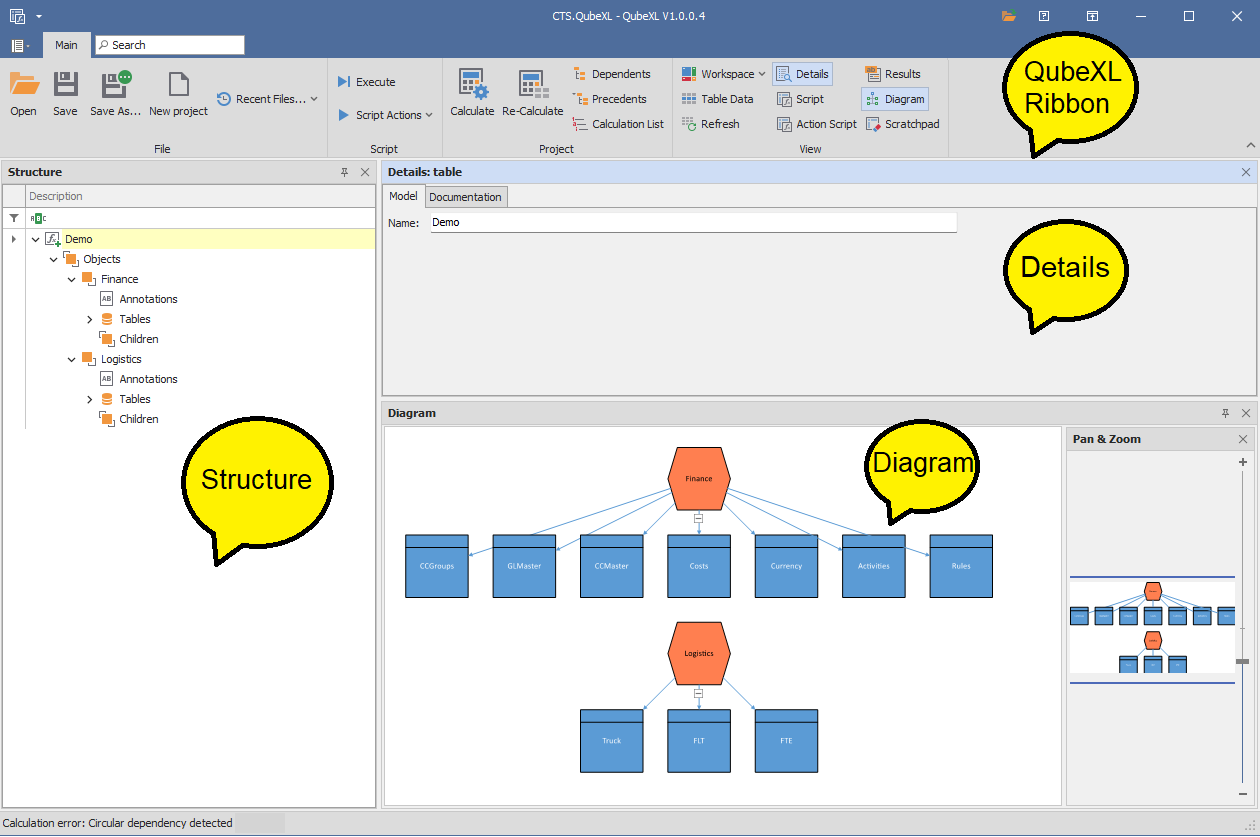The image size is (1260, 837).
Task: Show the Calculation List
Action: [x=618, y=124]
